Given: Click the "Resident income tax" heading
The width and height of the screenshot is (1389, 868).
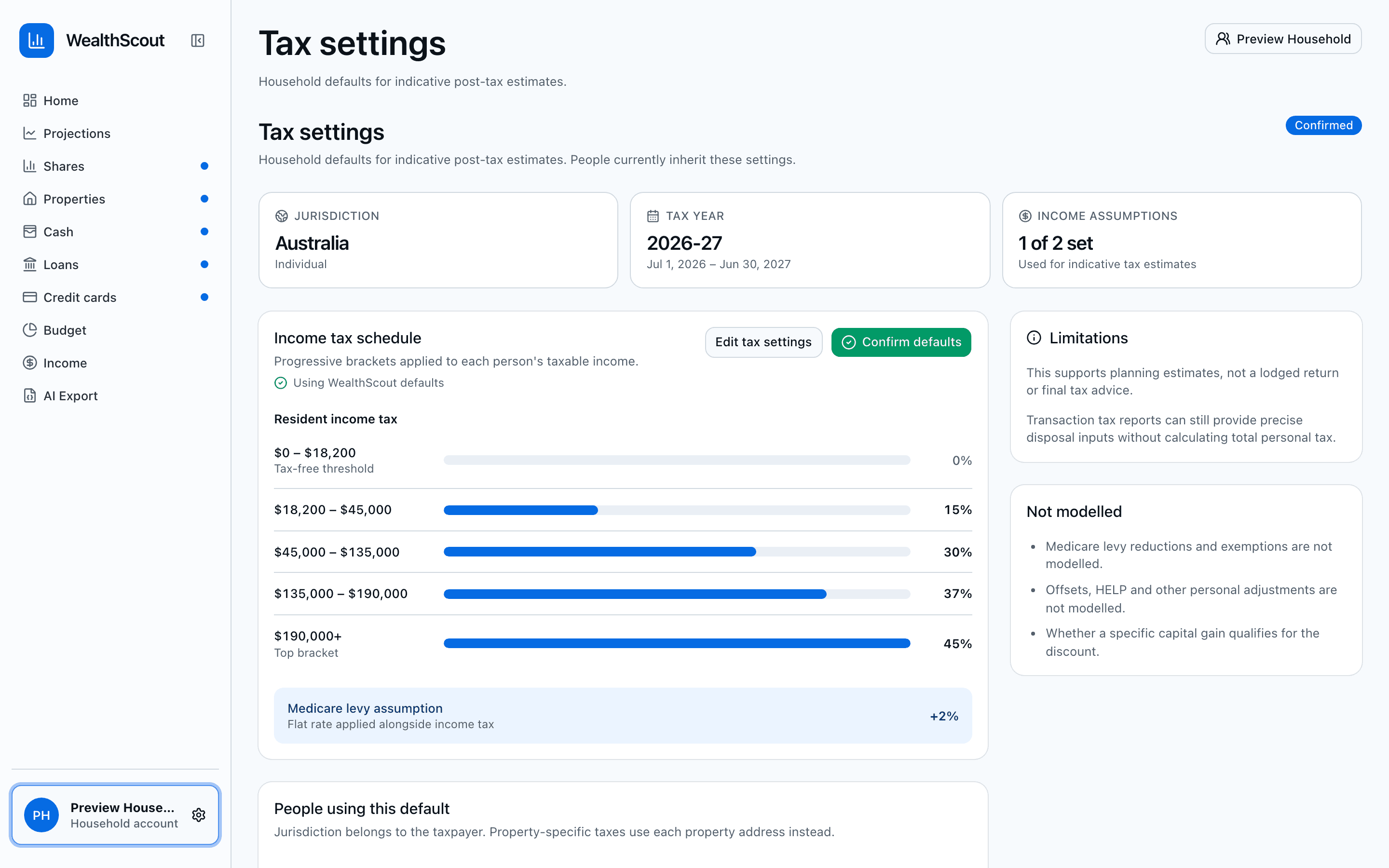Looking at the screenshot, I should pyautogui.click(x=336, y=419).
